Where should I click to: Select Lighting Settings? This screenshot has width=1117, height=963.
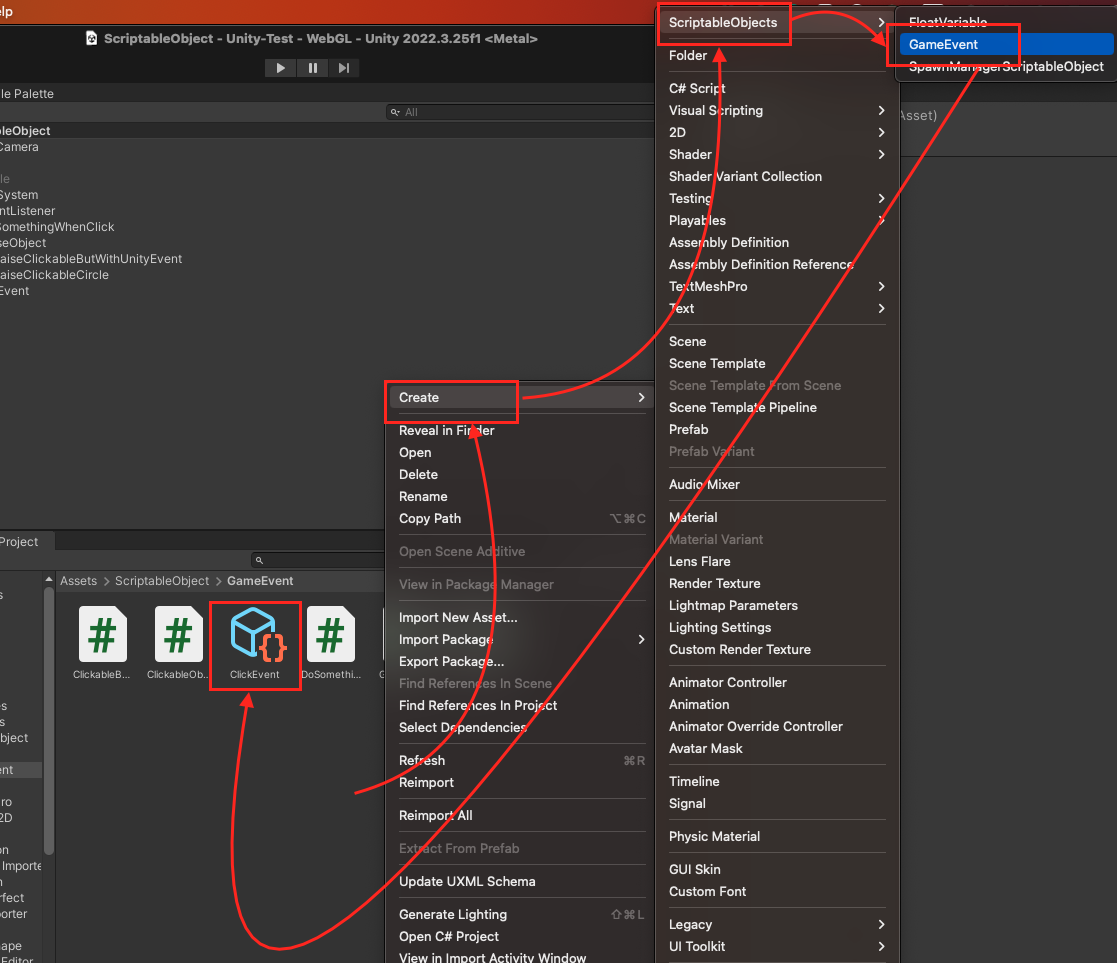(x=776, y=628)
